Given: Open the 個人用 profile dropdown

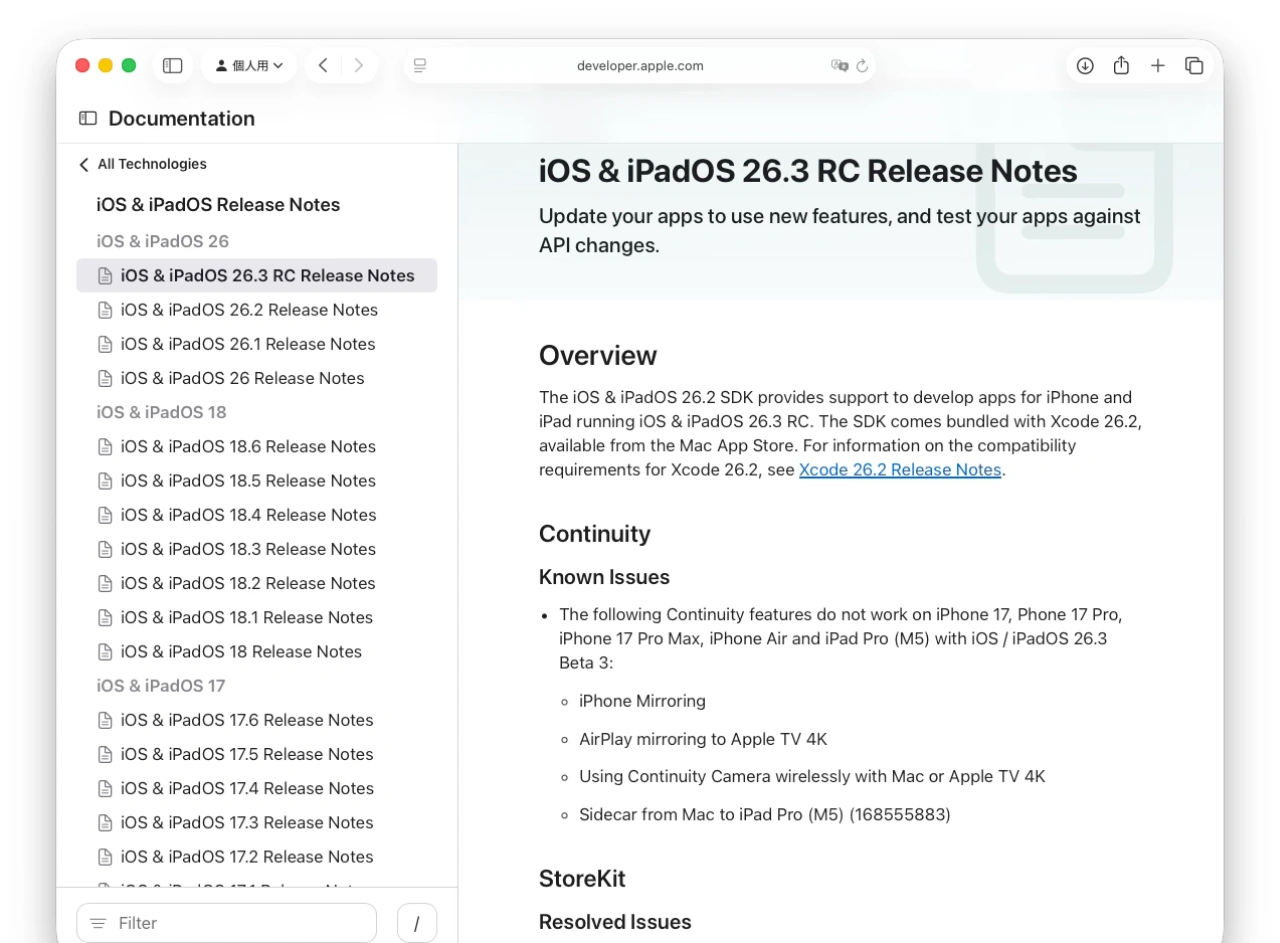Looking at the screenshot, I should tap(249, 65).
